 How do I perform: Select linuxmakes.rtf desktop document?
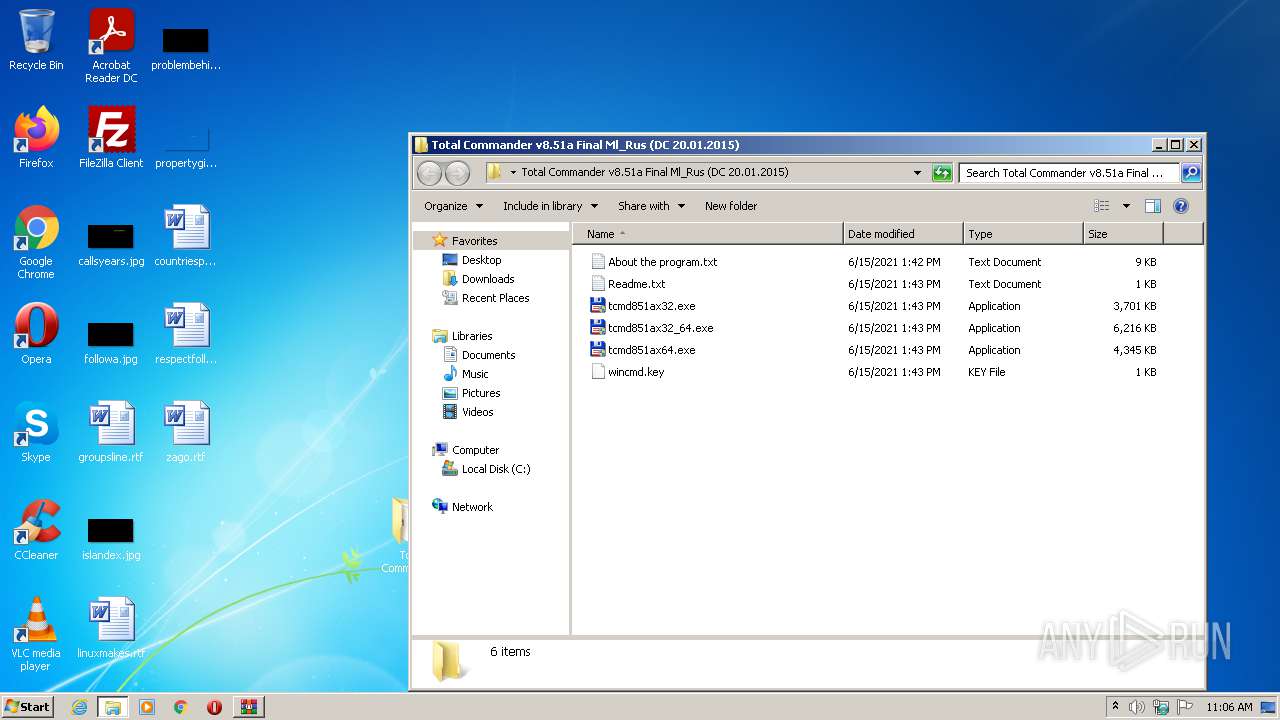[111, 628]
